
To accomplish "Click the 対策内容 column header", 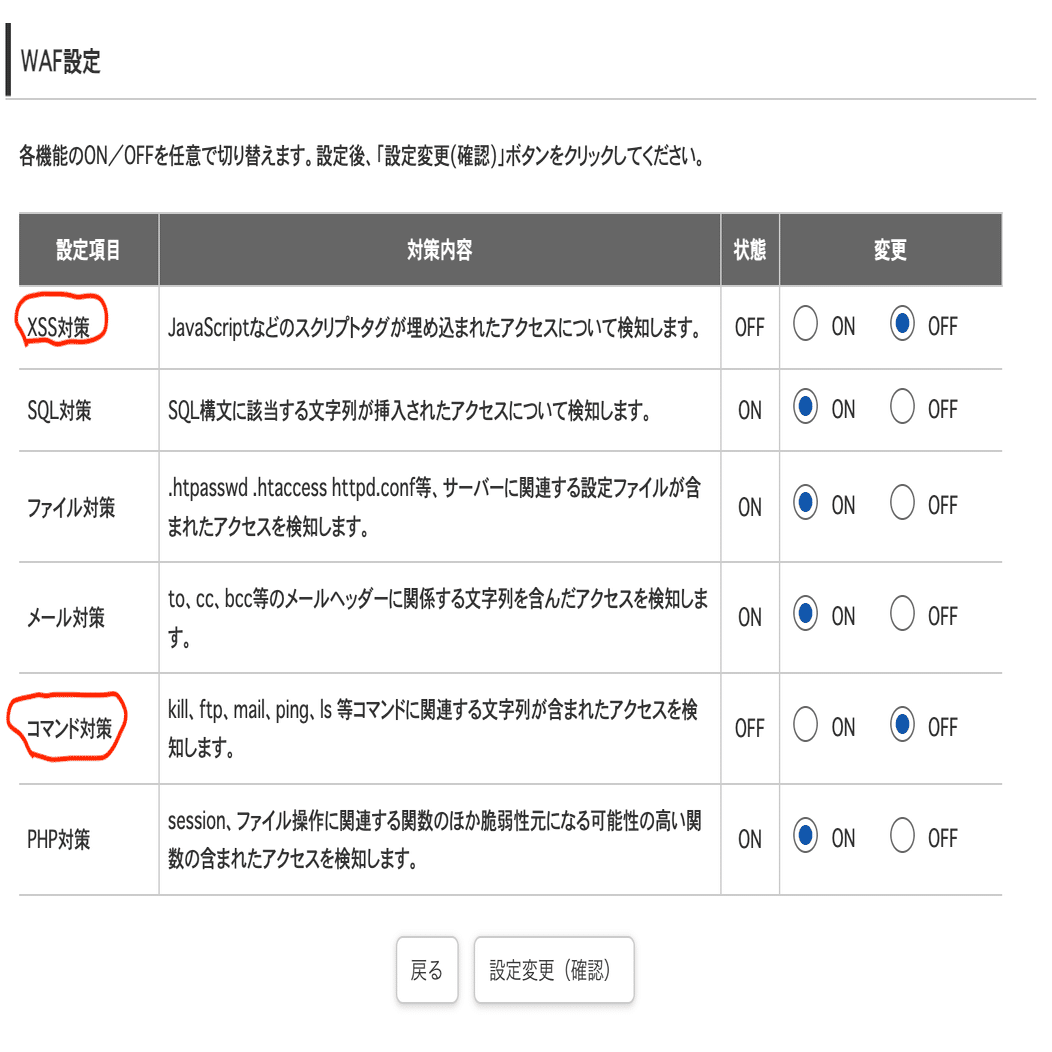I will pyautogui.click(x=438, y=248).
